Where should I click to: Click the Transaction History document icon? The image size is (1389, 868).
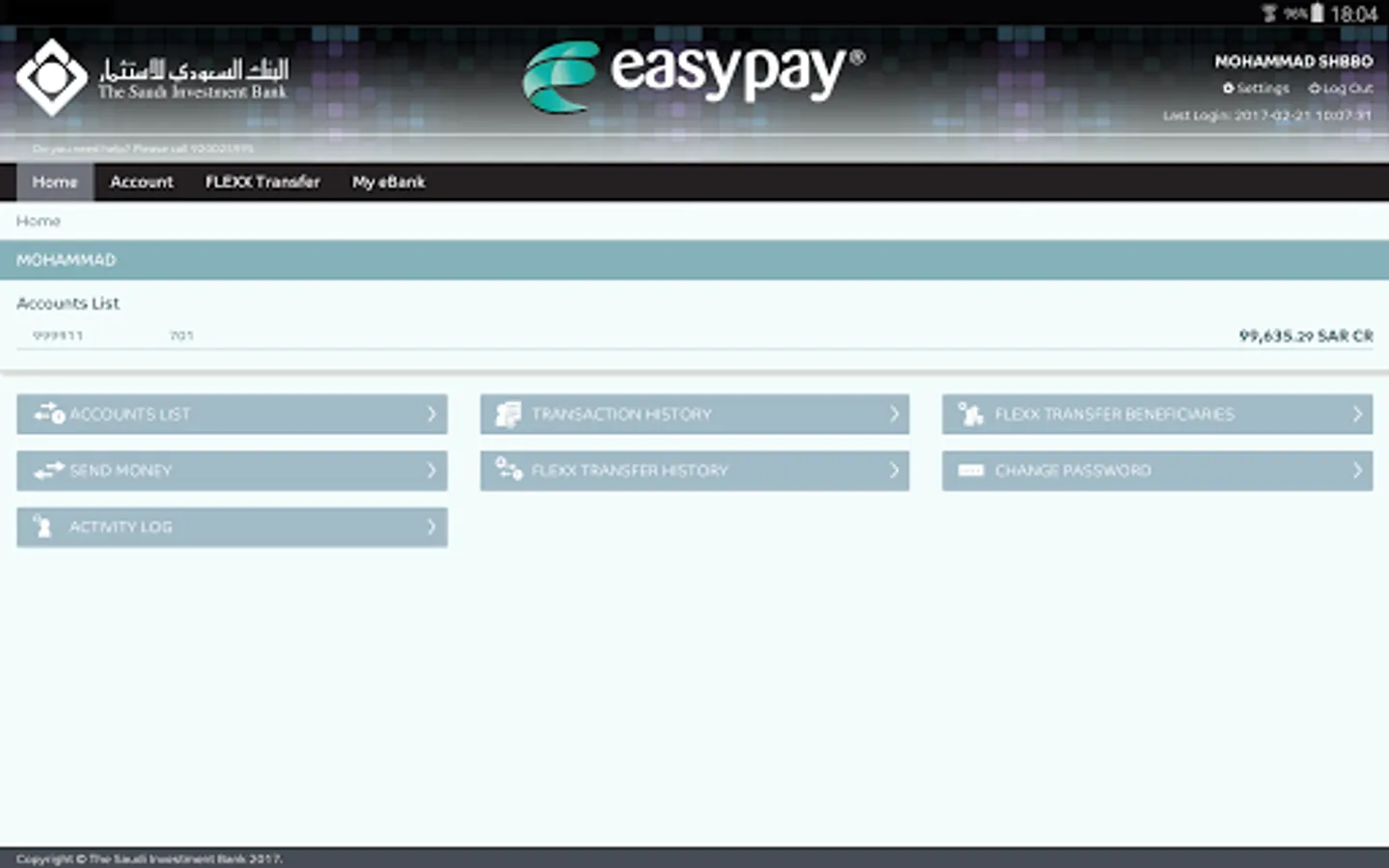[x=508, y=414]
